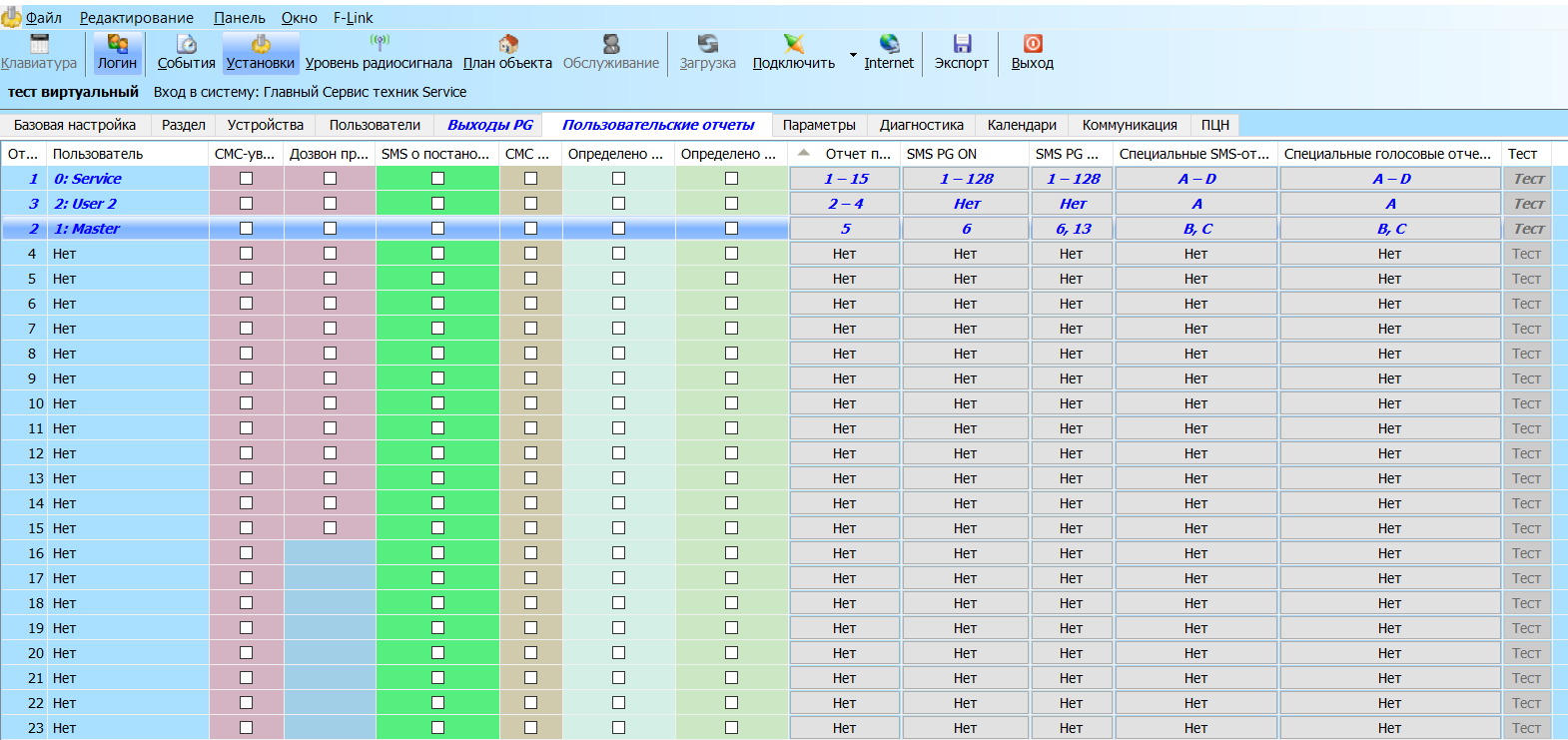1568x740 pixels.
Task: Switch to the Диагностика tab
Action: pos(922,125)
